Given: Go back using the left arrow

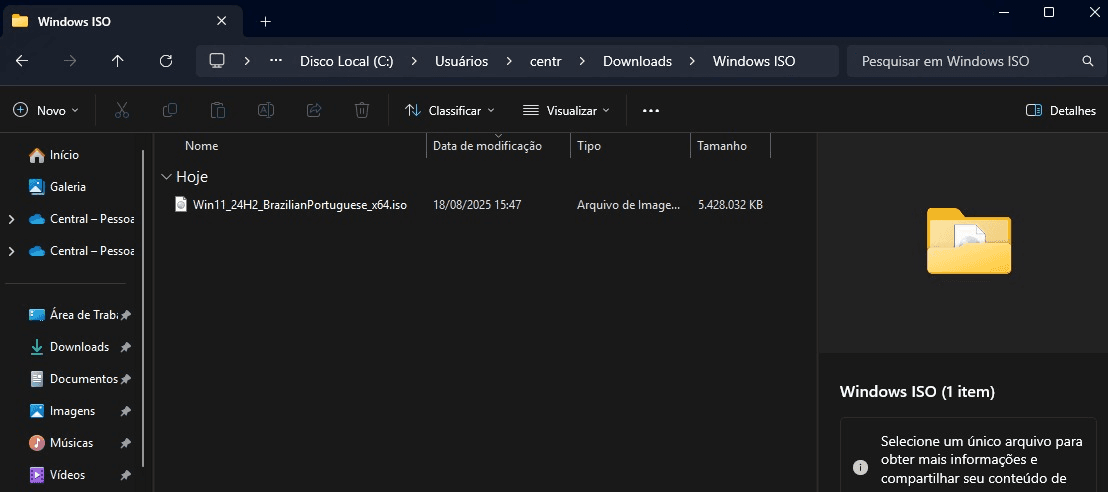Looking at the screenshot, I should 22,62.
